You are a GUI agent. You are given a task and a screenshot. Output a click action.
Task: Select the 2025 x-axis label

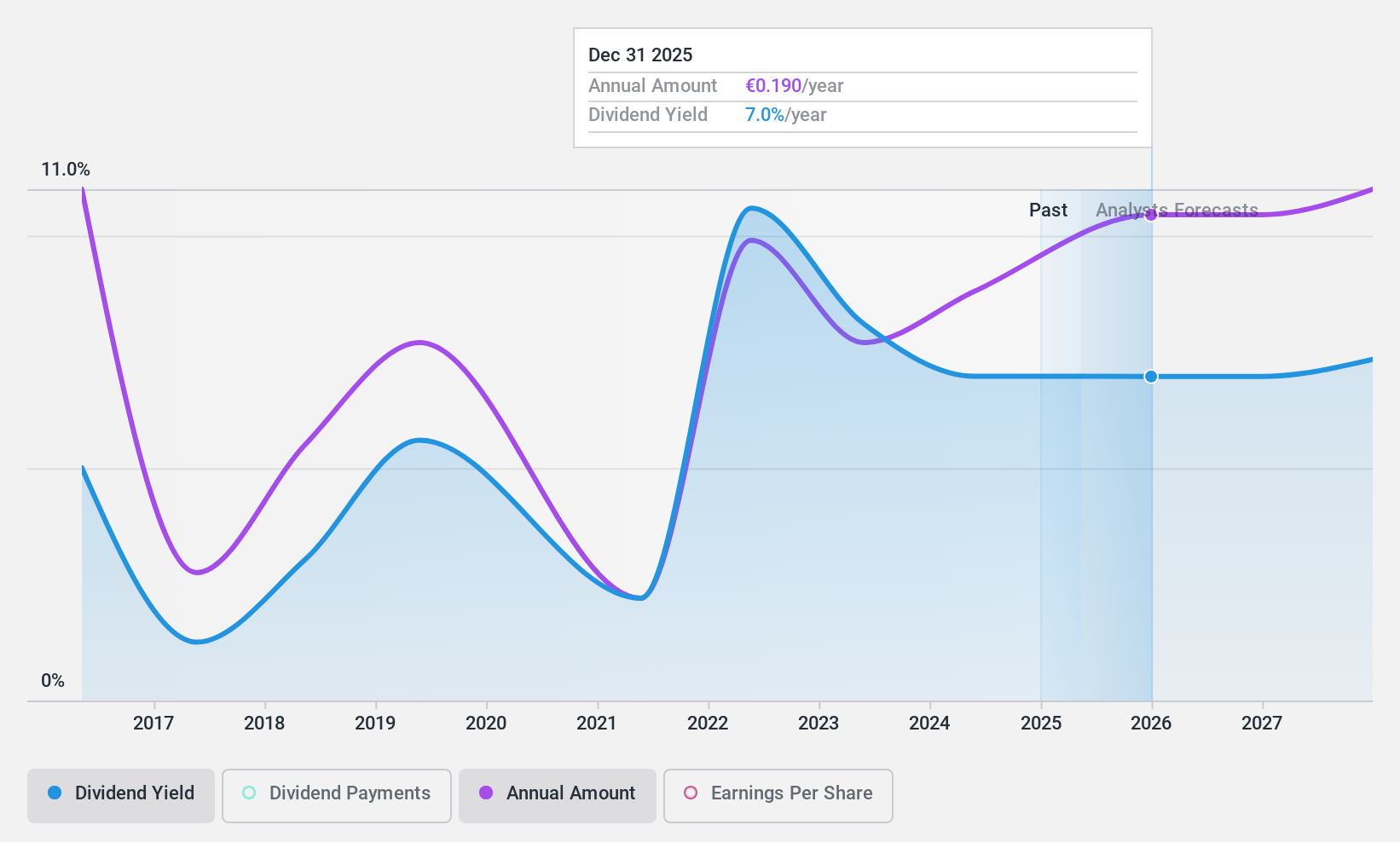1041,724
